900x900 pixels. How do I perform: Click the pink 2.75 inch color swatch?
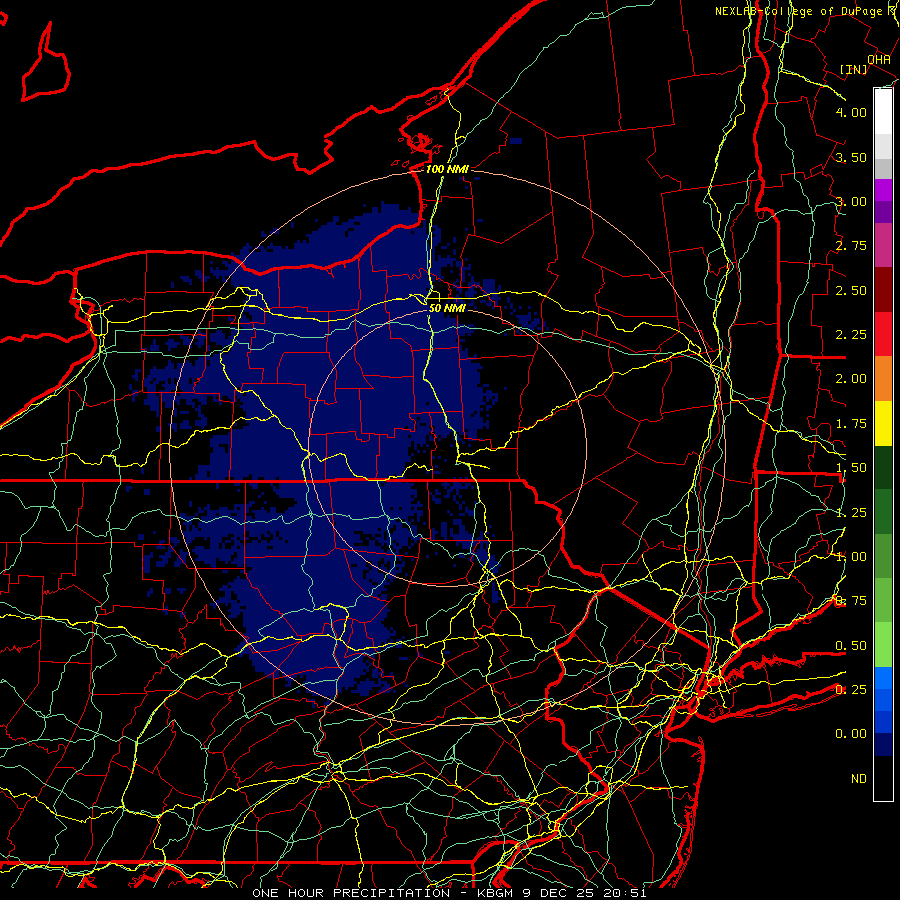(883, 245)
